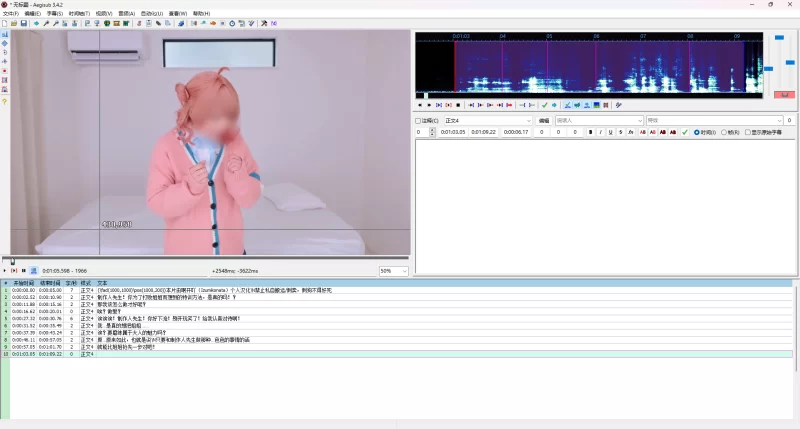This screenshot has width=800, height=429.
Task: Click the subtitle text edit box
Action: 606,206
